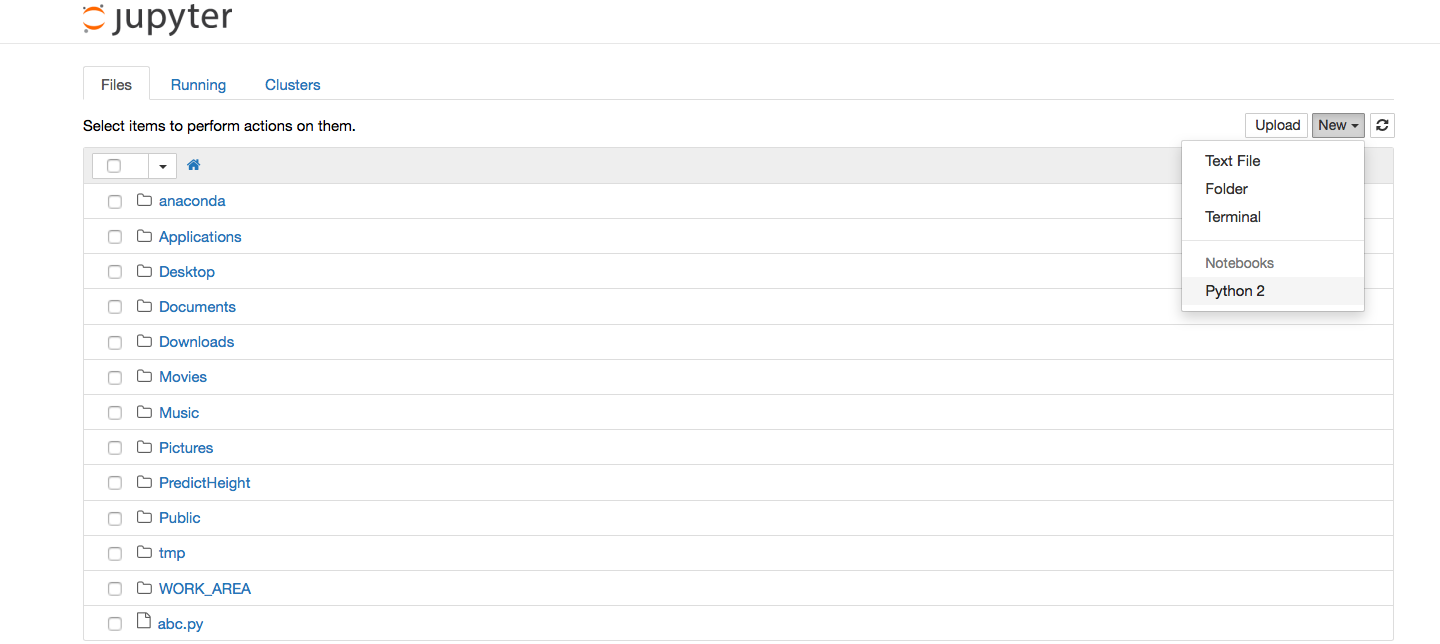The image size is (1440, 644).
Task: Check the checkbox next to Documents
Action: tap(114, 307)
